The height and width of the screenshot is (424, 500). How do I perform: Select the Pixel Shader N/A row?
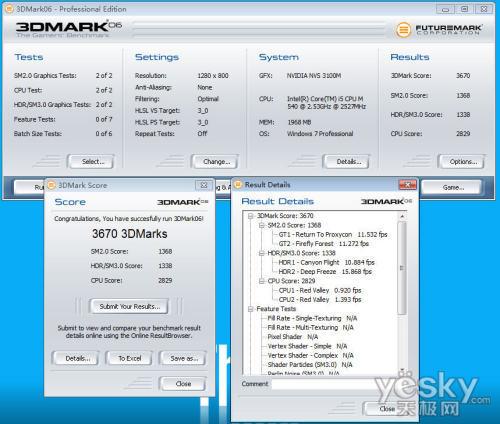click(293, 337)
